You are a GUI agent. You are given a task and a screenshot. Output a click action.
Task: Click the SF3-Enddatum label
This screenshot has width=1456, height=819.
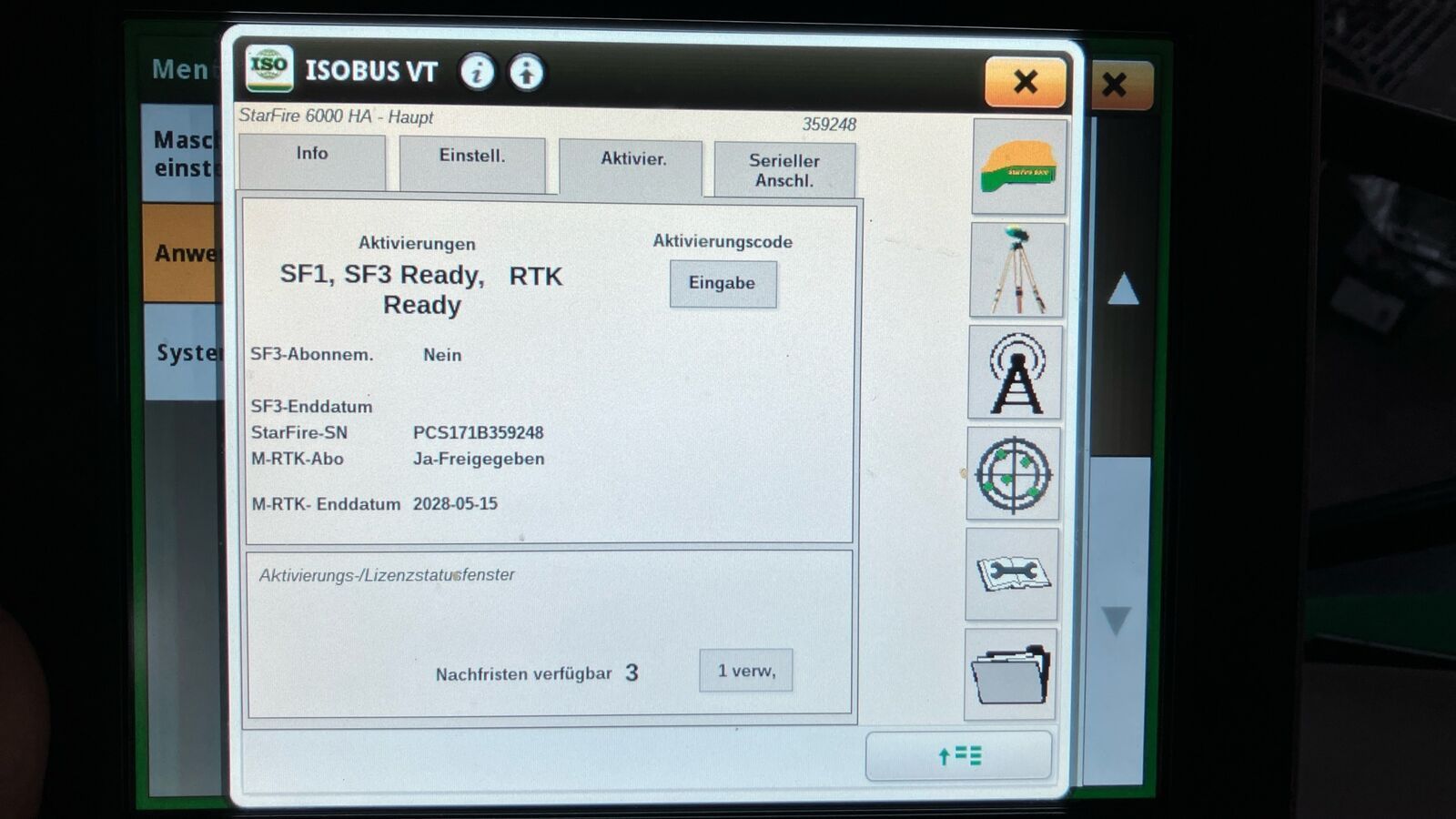(x=311, y=406)
